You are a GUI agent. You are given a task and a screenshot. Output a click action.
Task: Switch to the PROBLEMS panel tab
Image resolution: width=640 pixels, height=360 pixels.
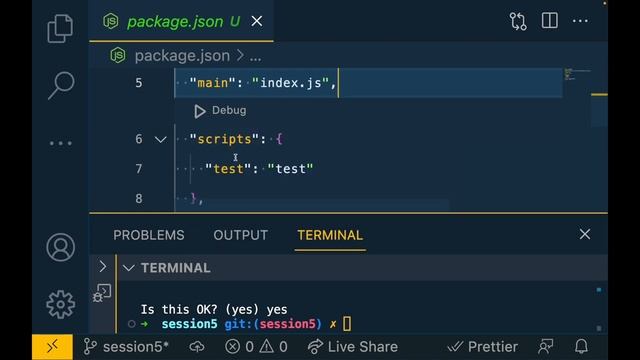tap(149, 235)
